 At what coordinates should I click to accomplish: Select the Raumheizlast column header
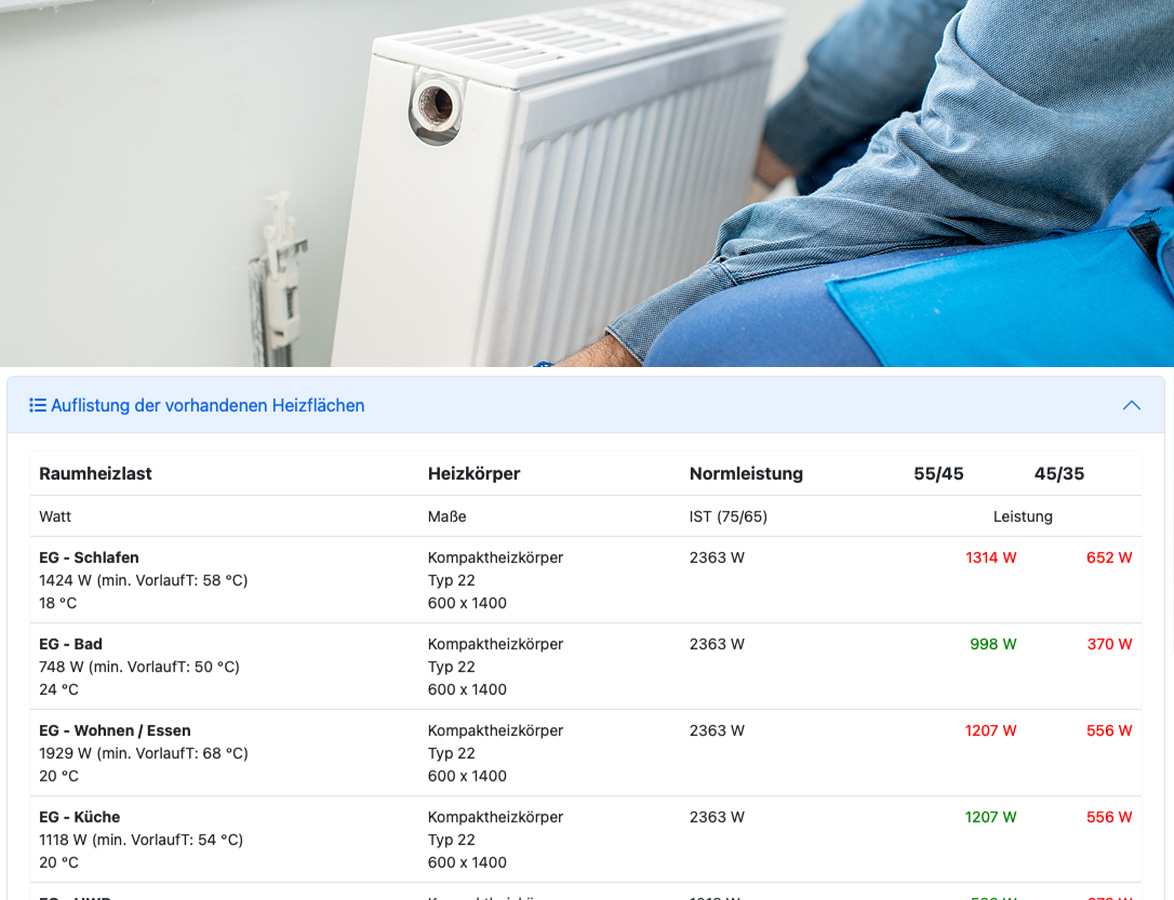[95, 474]
